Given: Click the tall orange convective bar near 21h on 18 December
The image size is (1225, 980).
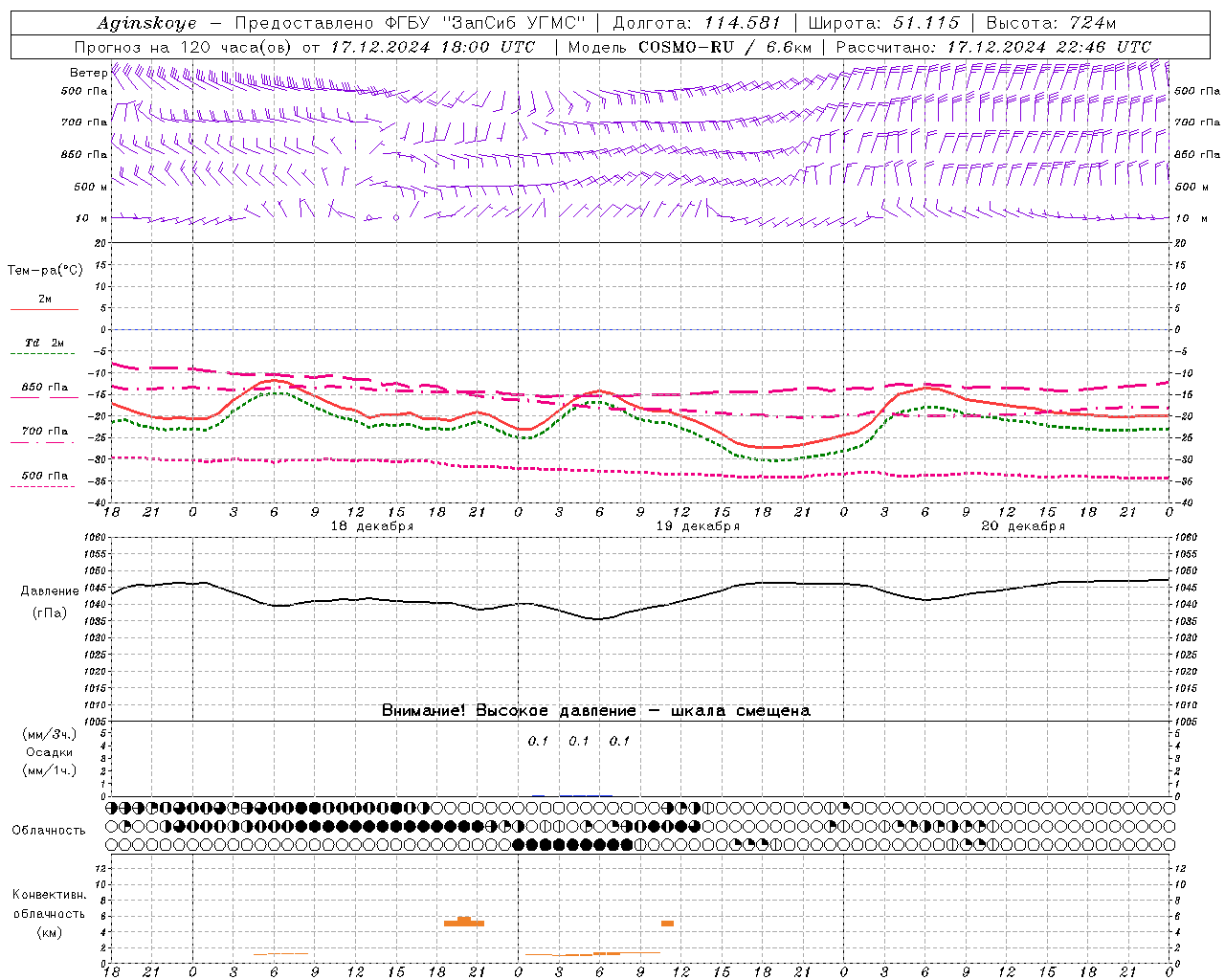Looking at the screenshot, I should 464,922.
